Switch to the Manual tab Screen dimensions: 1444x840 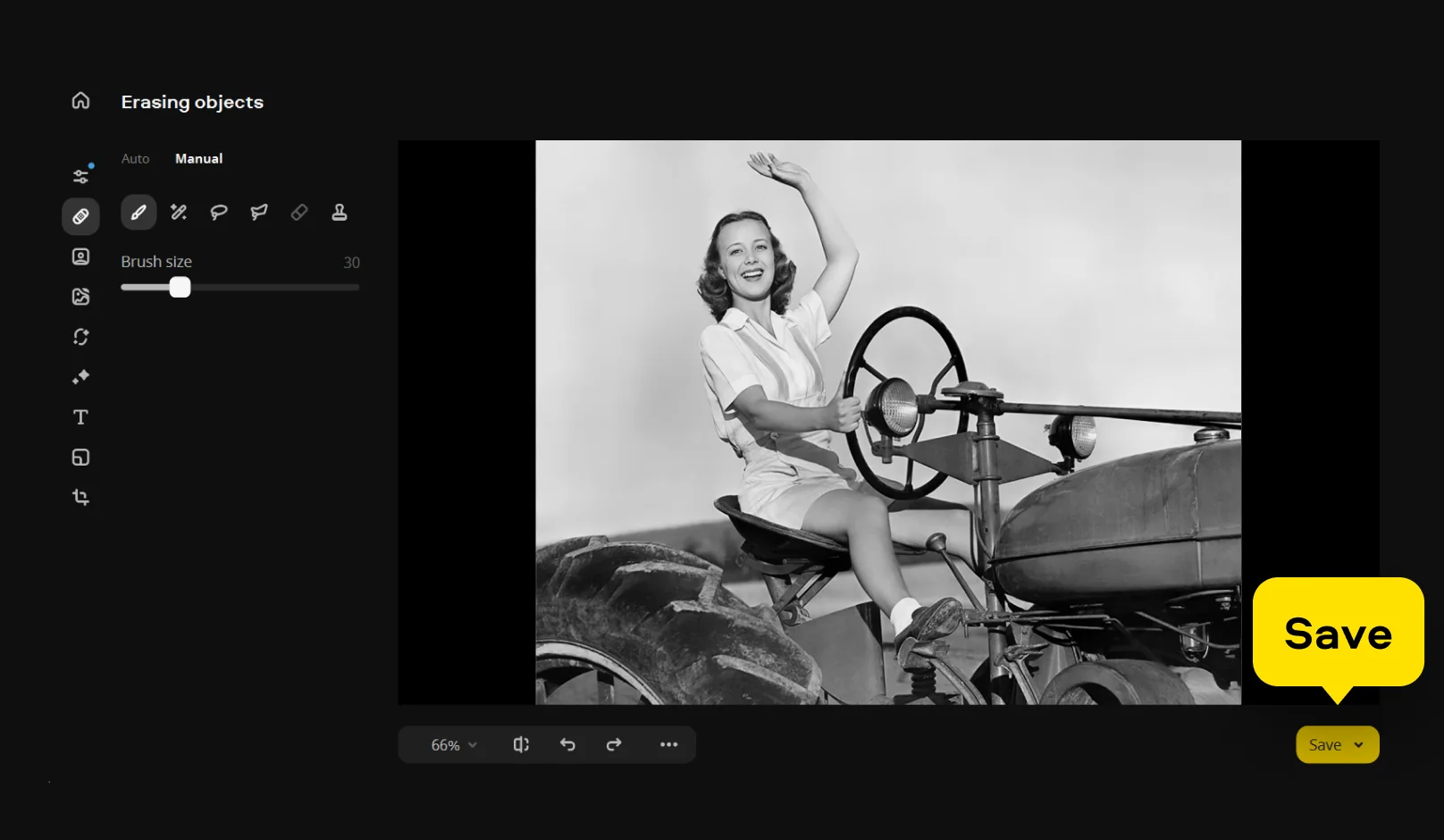coord(198,159)
